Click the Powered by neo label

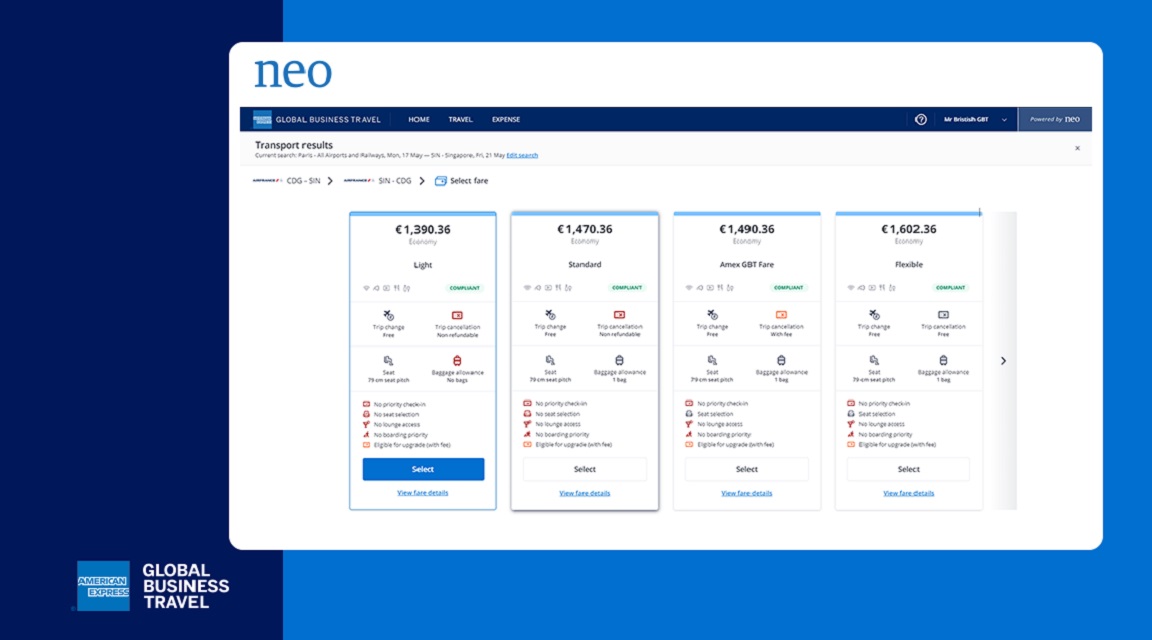[1054, 119]
